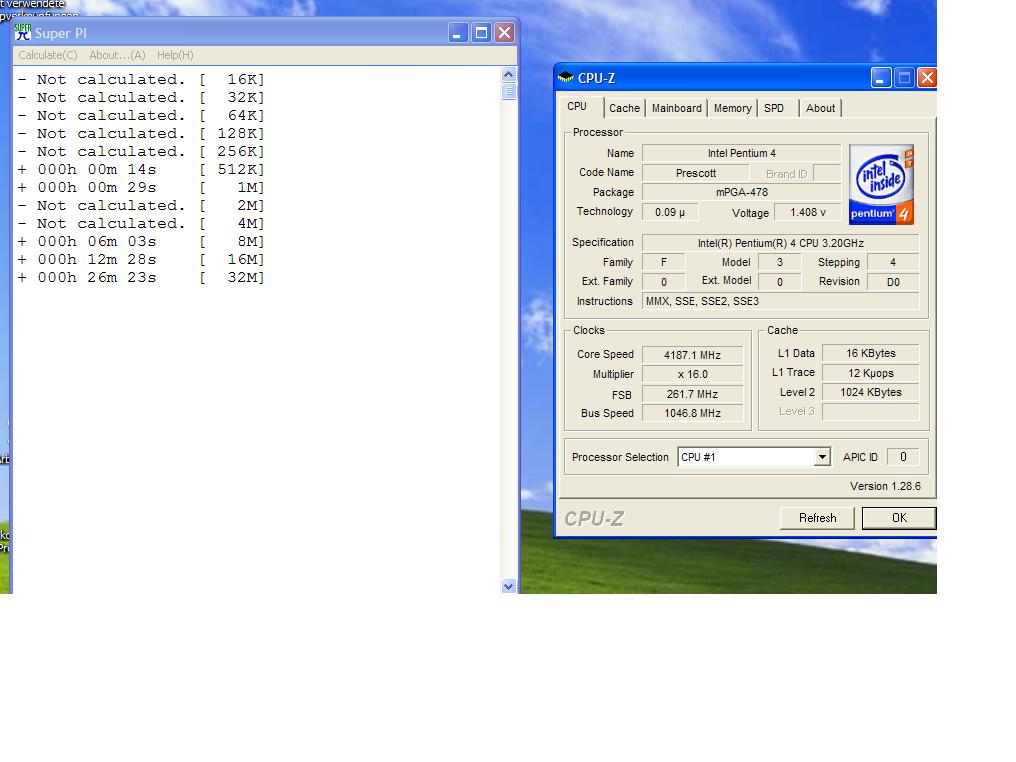This screenshot has height=762, width=1016.
Task: Click the Bus Speed value '1046.8 MHz'
Action: (x=692, y=413)
